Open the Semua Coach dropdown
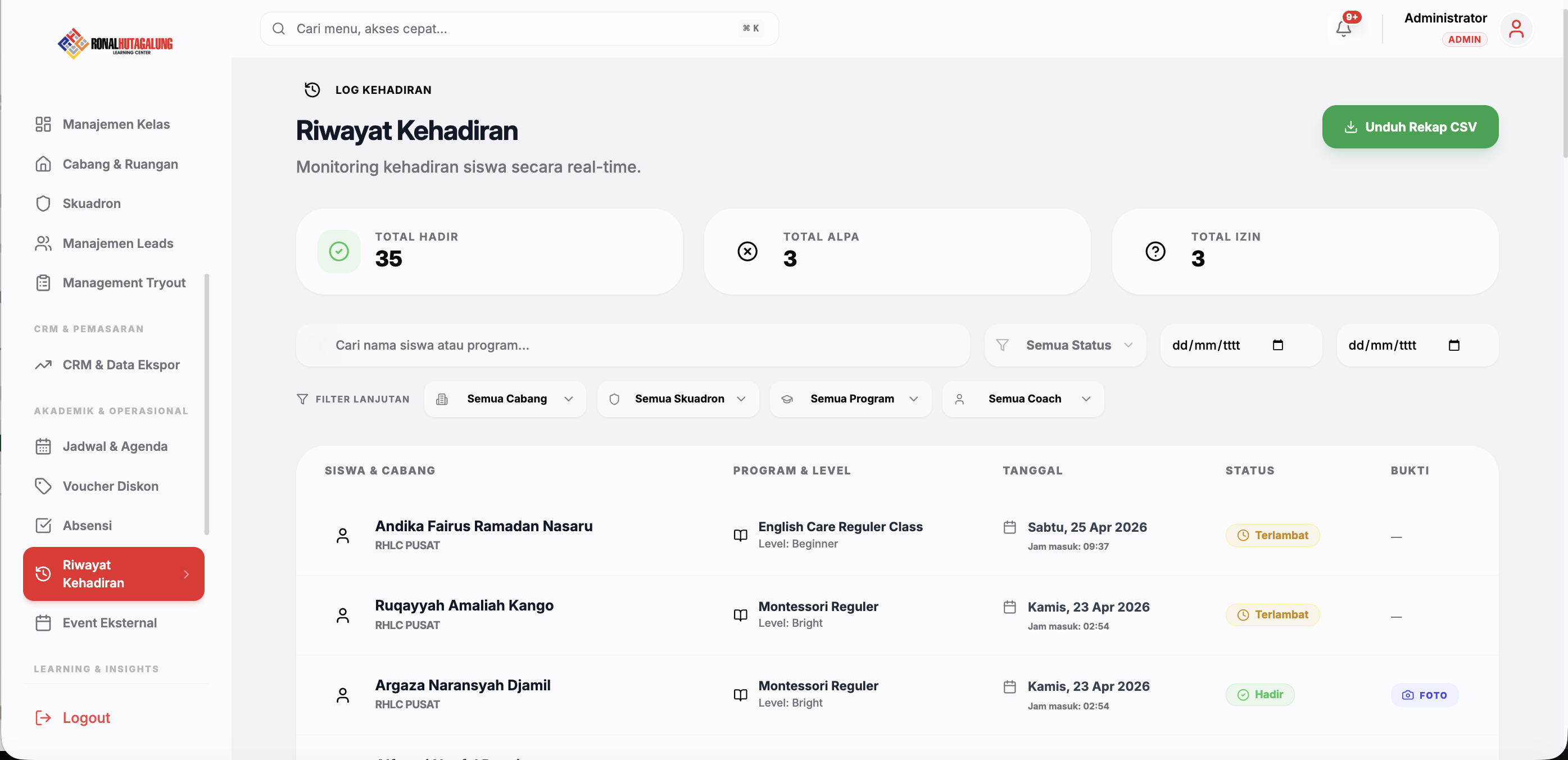 [1023, 399]
